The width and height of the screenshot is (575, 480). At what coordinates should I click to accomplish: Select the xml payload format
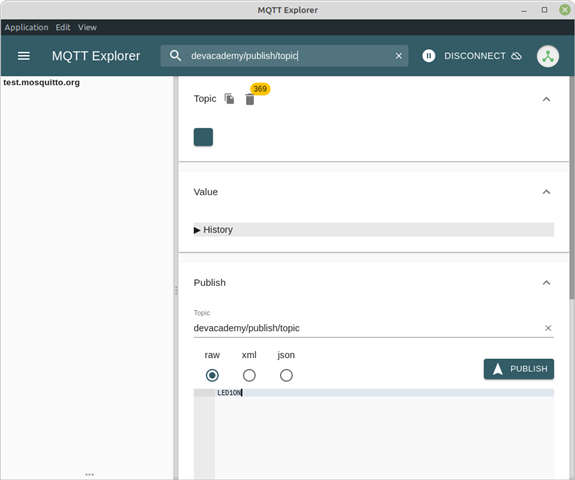pyautogui.click(x=249, y=375)
